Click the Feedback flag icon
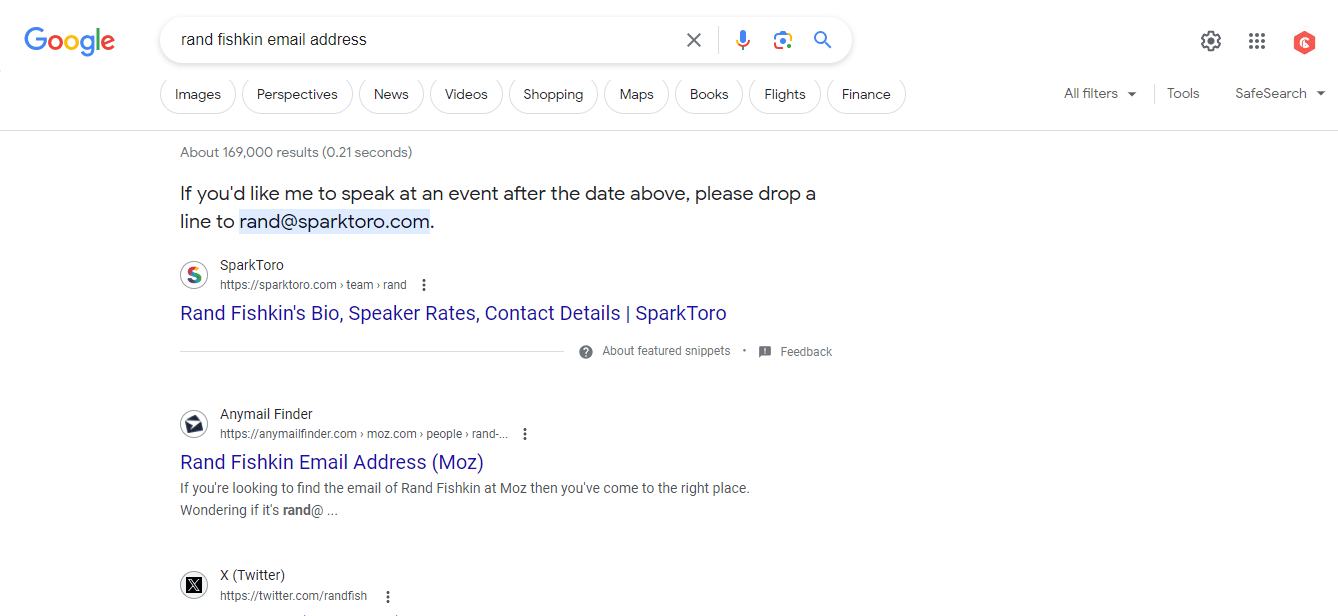The width and height of the screenshot is (1338, 616). point(765,352)
